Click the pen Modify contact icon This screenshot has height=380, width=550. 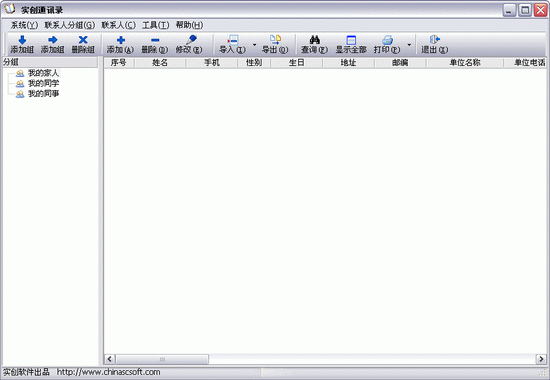coord(192,40)
